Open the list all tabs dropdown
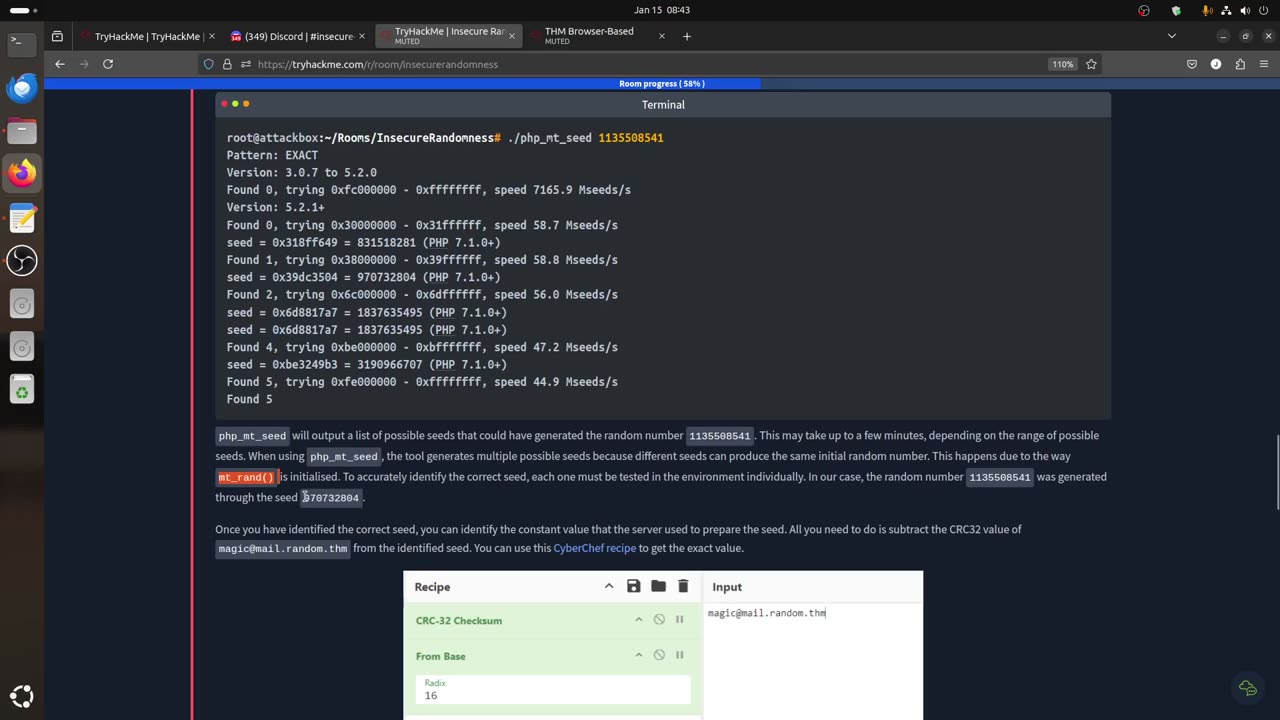The height and width of the screenshot is (720, 1280). point(1172,36)
